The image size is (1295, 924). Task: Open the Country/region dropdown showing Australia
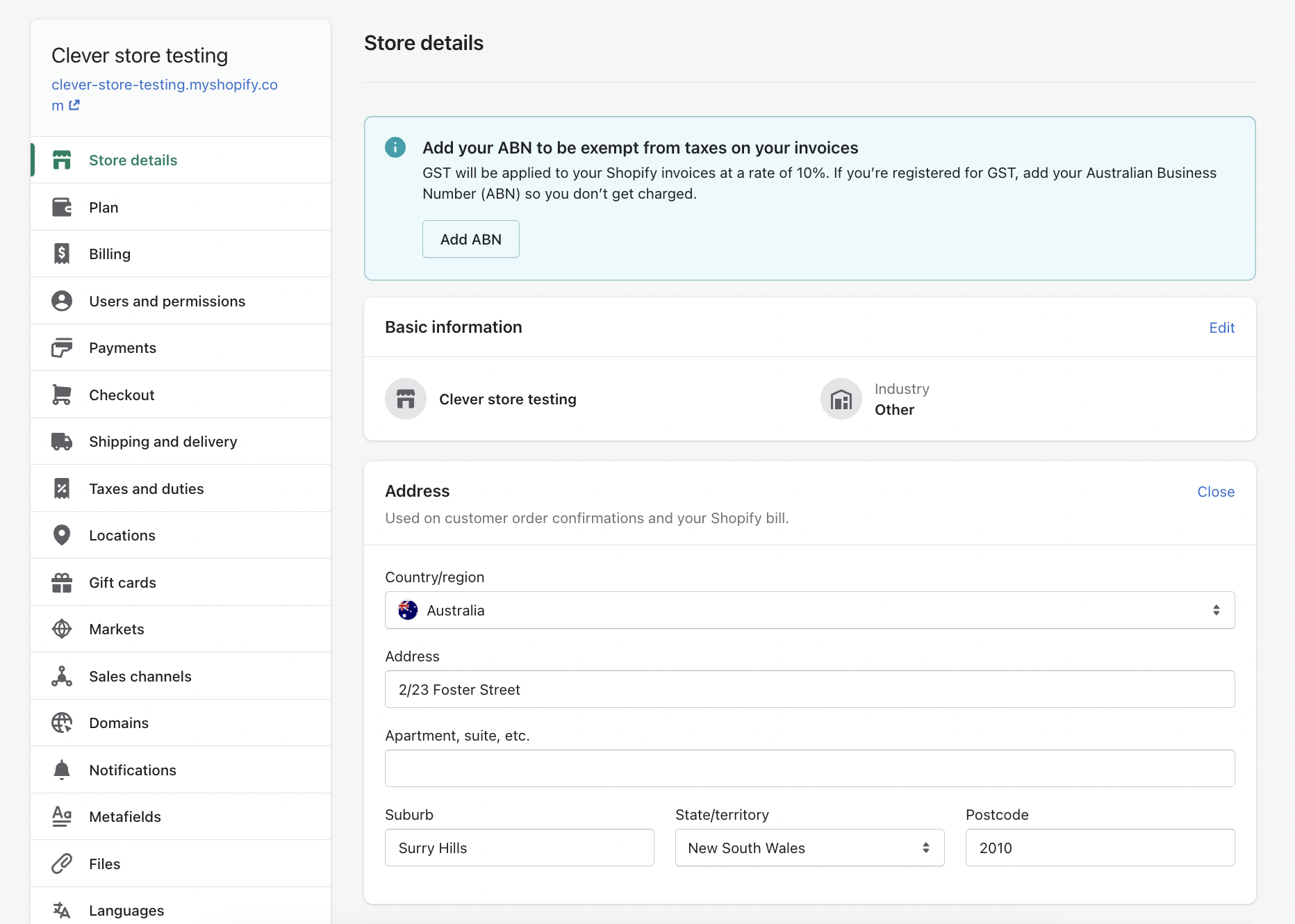(x=809, y=610)
